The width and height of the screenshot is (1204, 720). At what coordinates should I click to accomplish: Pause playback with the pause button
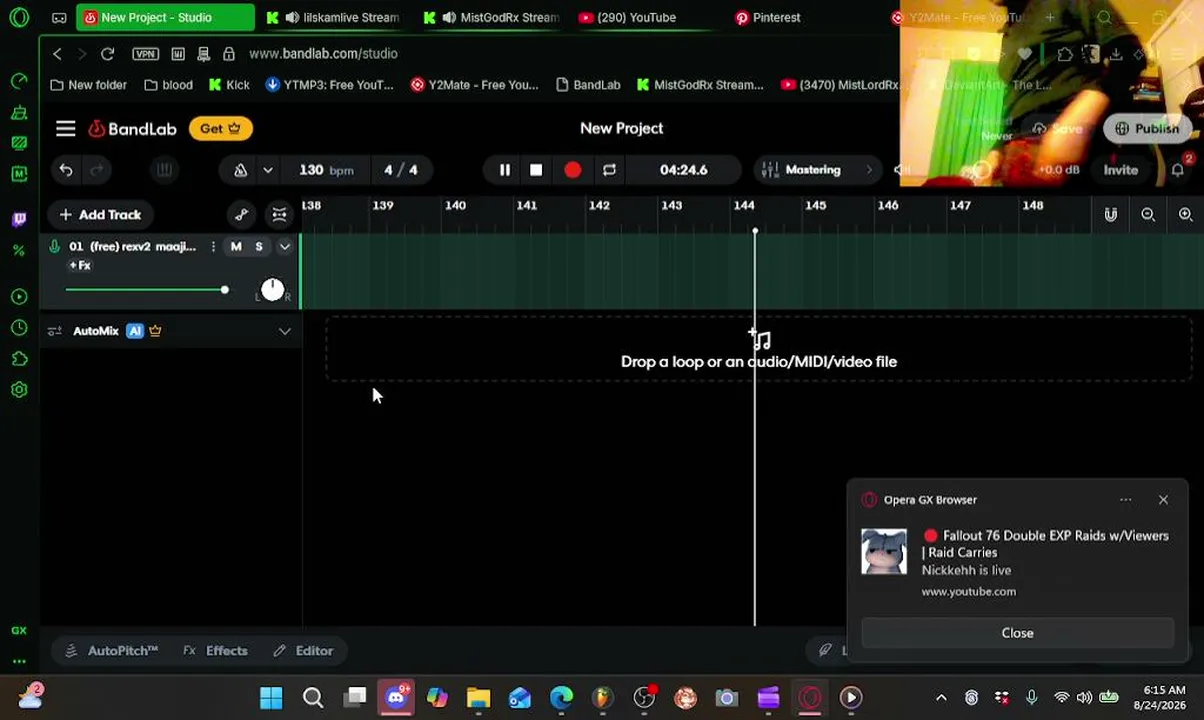click(504, 170)
